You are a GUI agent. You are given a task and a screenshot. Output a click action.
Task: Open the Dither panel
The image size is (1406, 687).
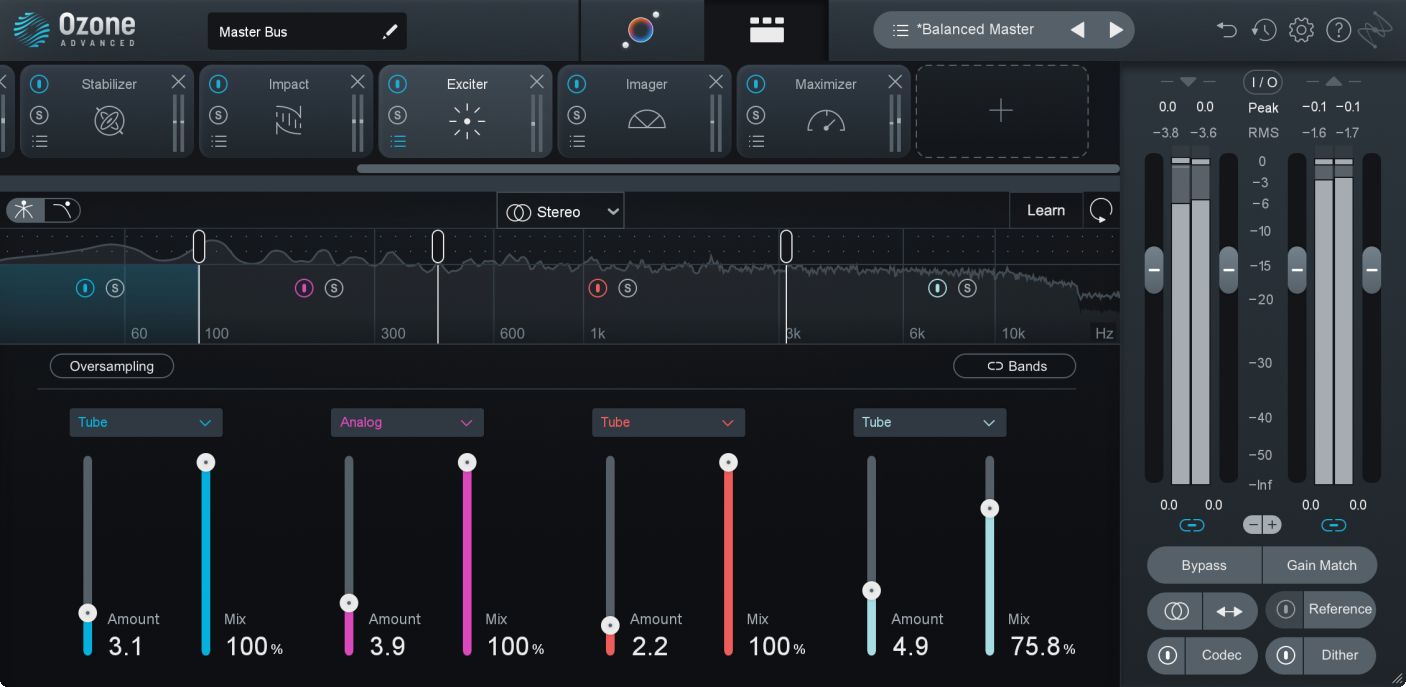(1339, 655)
